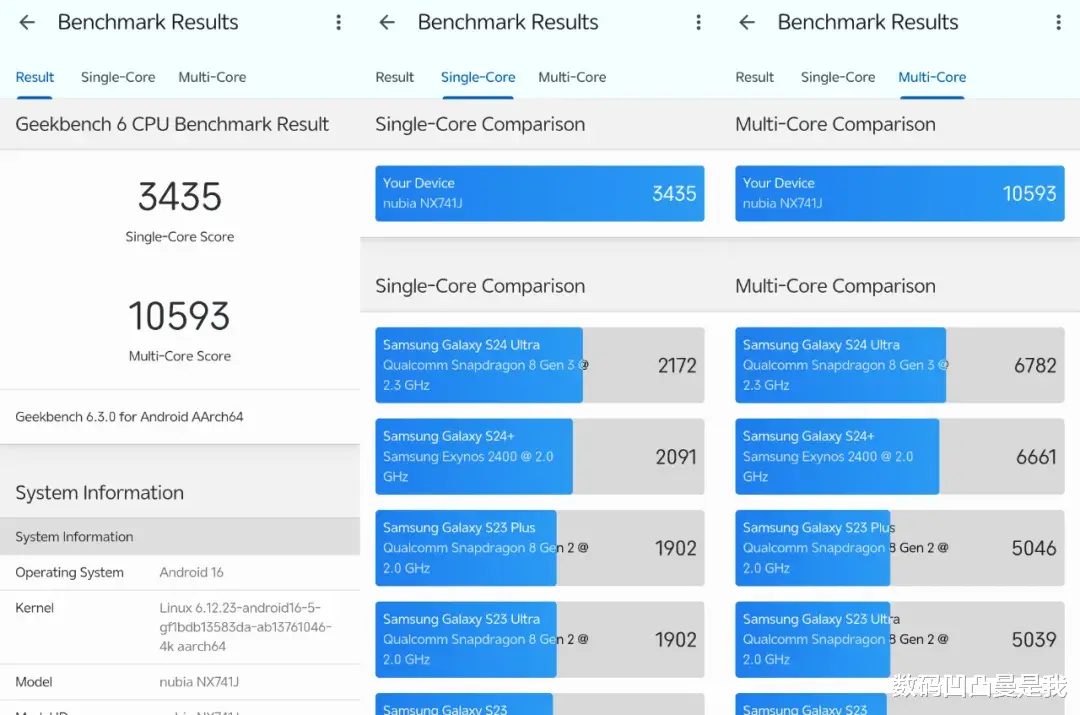
Task: Tap the Kernel version row
Action: click(180, 627)
